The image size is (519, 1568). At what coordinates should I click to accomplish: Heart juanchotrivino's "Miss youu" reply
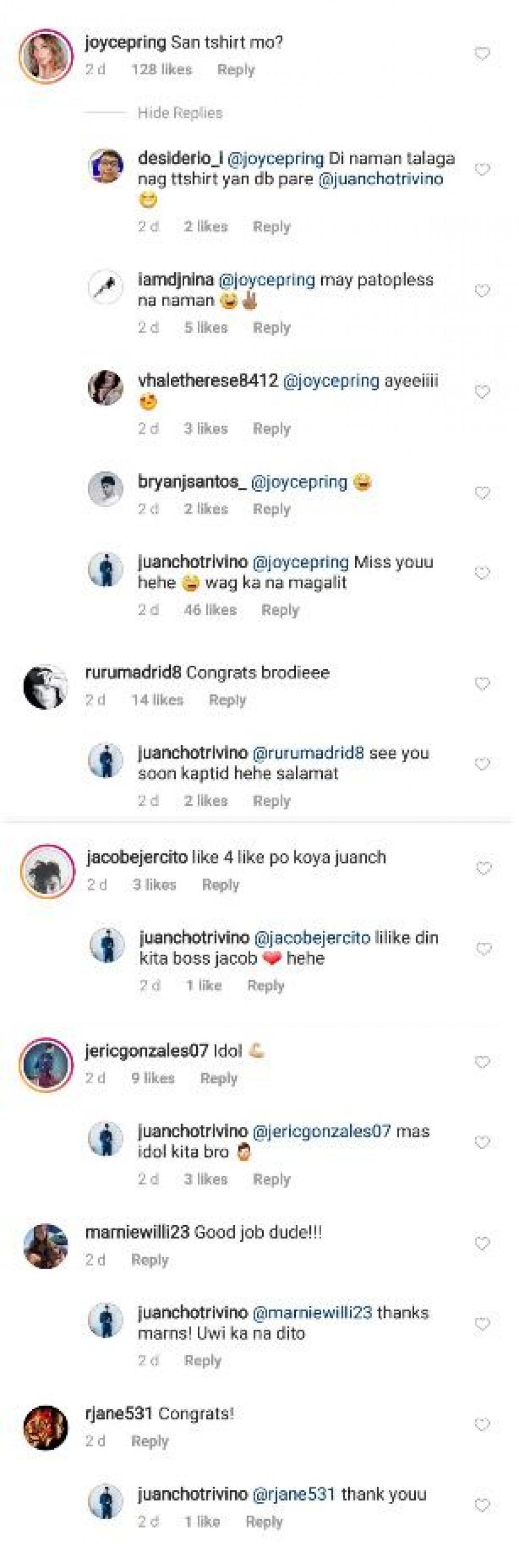click(x=482, y=573)
